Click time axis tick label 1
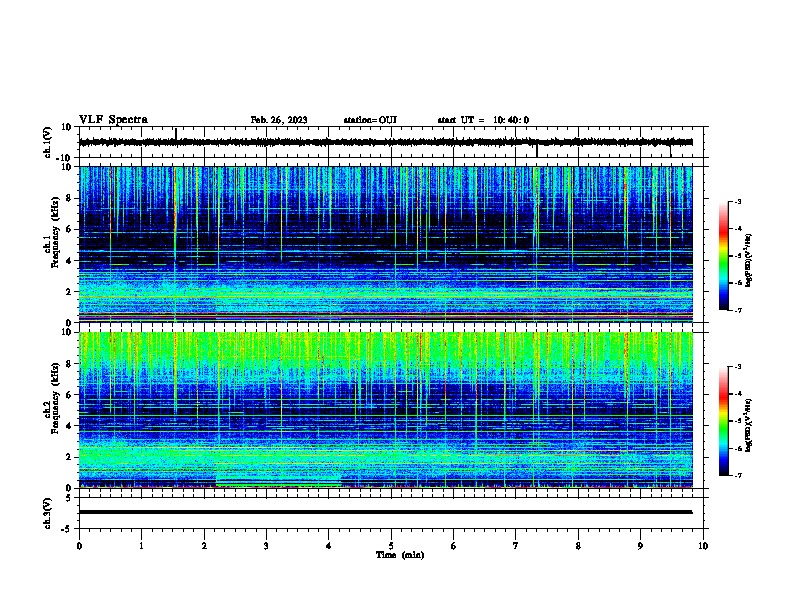 point(141,546)
